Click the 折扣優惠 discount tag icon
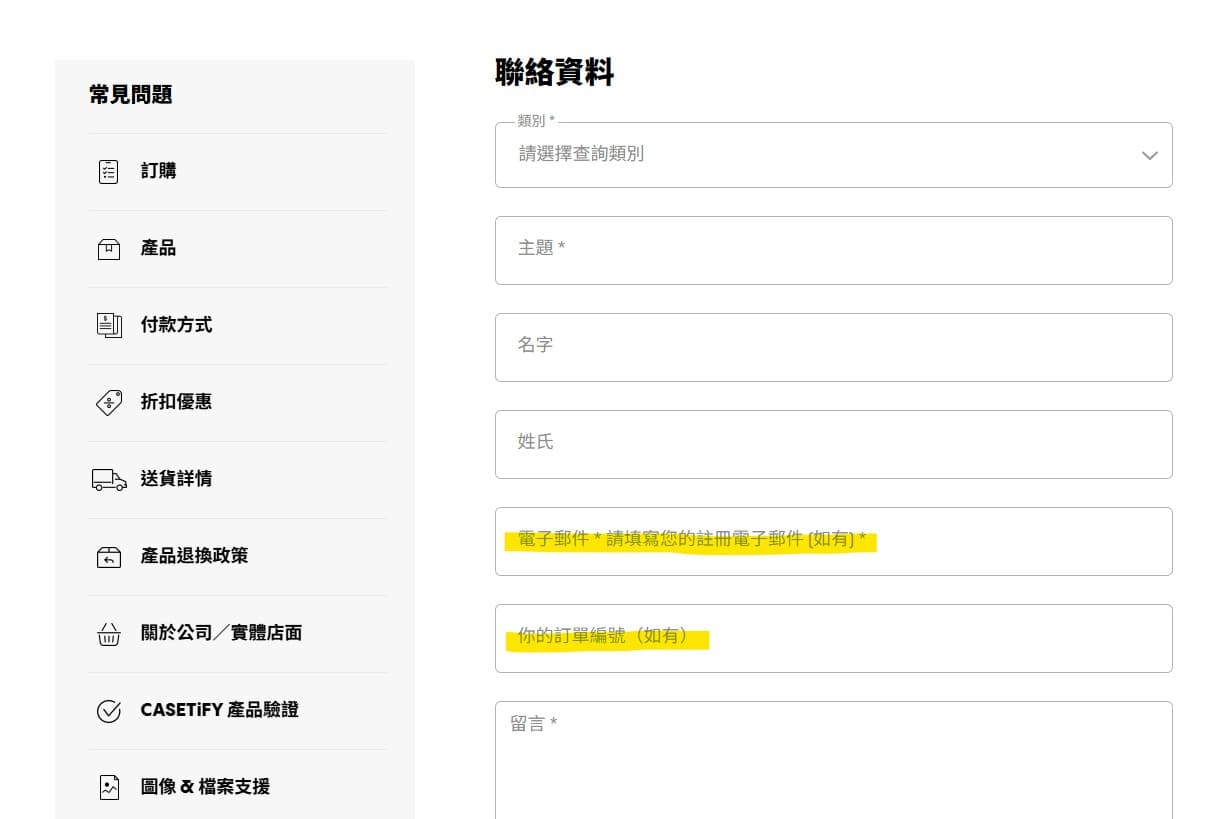 pos(108,402)
